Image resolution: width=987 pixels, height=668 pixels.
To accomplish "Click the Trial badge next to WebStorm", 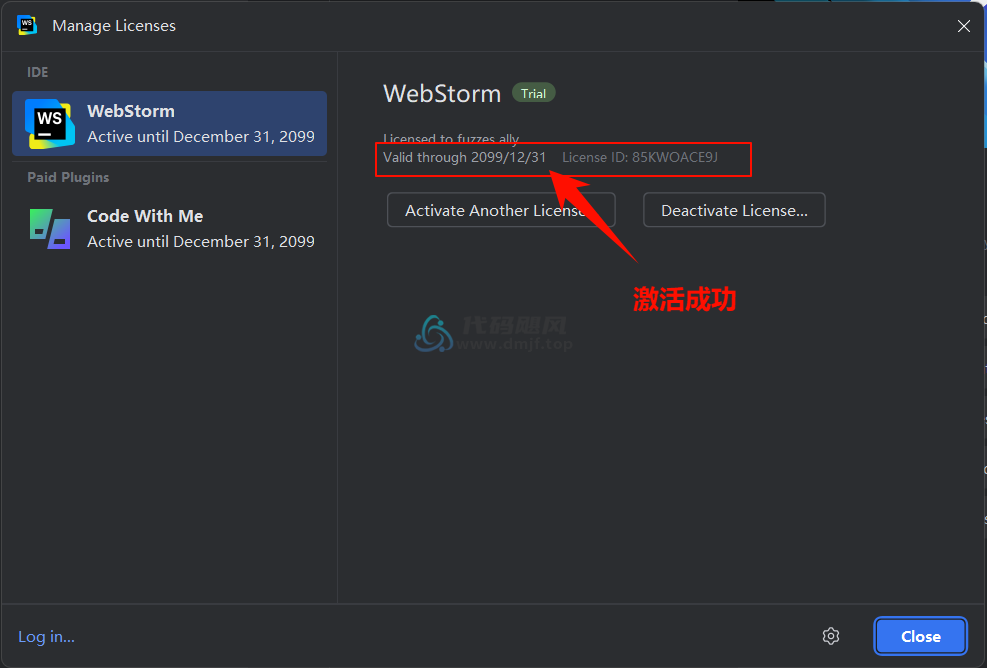I will click(533, 93).
